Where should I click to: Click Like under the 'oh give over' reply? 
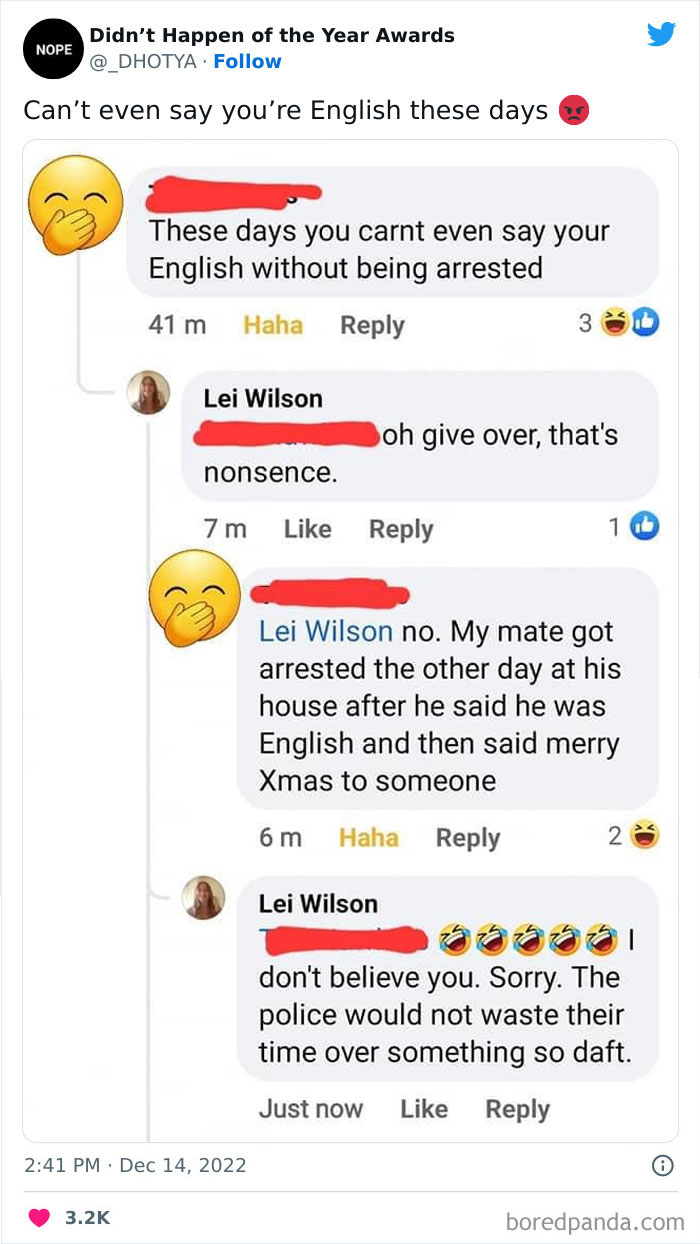307,528
